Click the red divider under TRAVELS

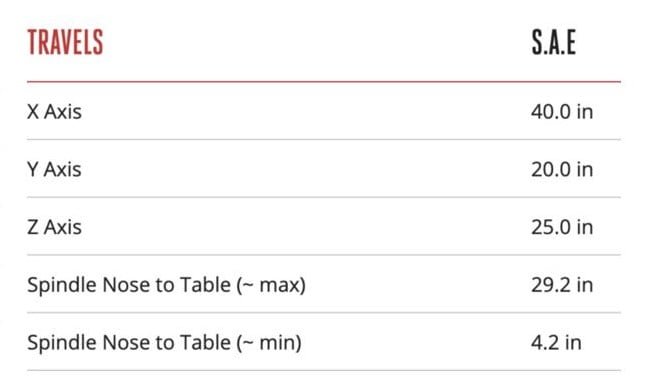[x=324, y=82]
